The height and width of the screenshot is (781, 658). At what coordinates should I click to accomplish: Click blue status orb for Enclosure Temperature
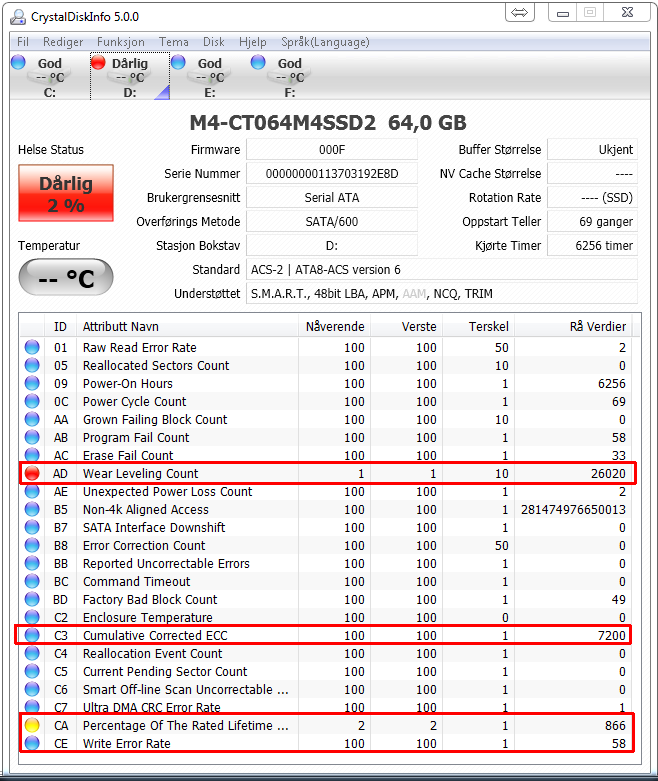[32, 617]
